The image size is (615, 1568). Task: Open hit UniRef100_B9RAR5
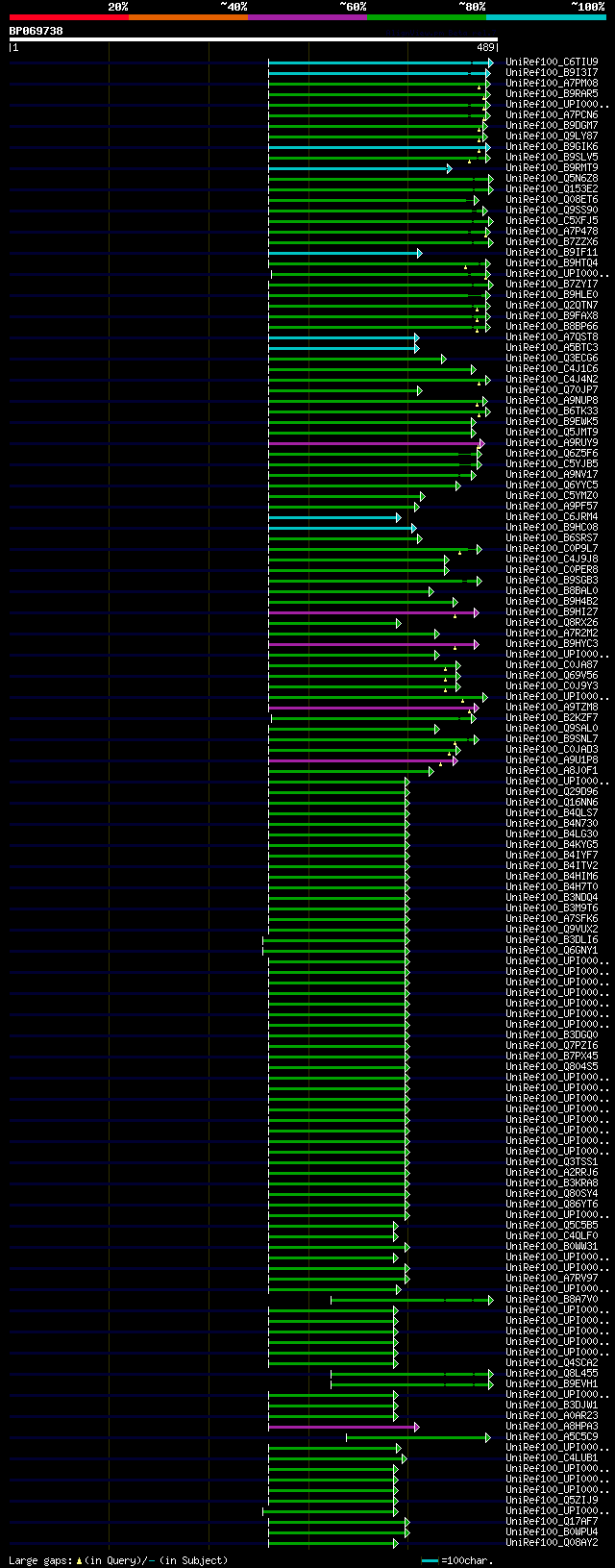pyautogui.click(x=552, y=94)
